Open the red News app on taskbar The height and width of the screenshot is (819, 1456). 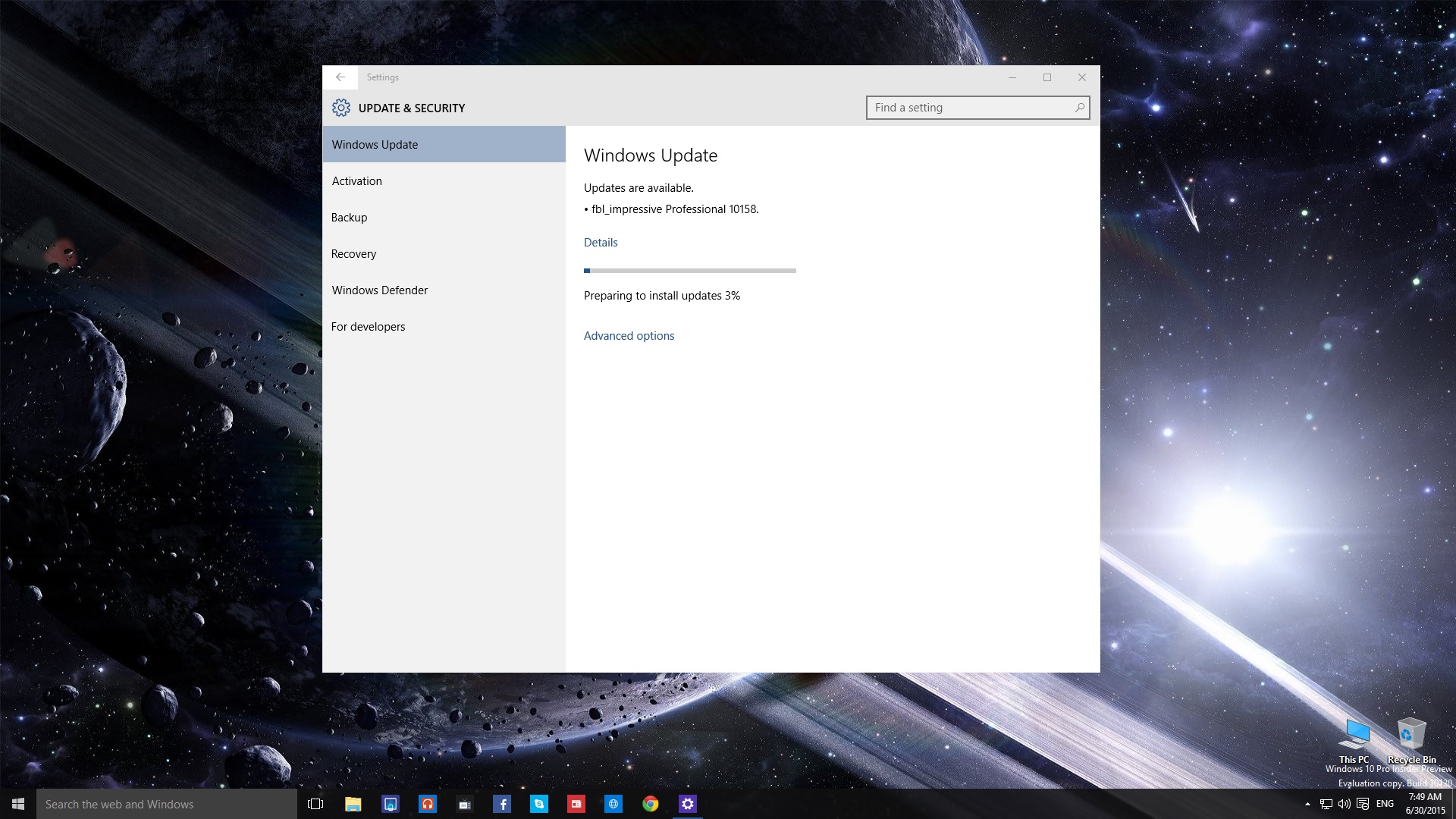576,804
